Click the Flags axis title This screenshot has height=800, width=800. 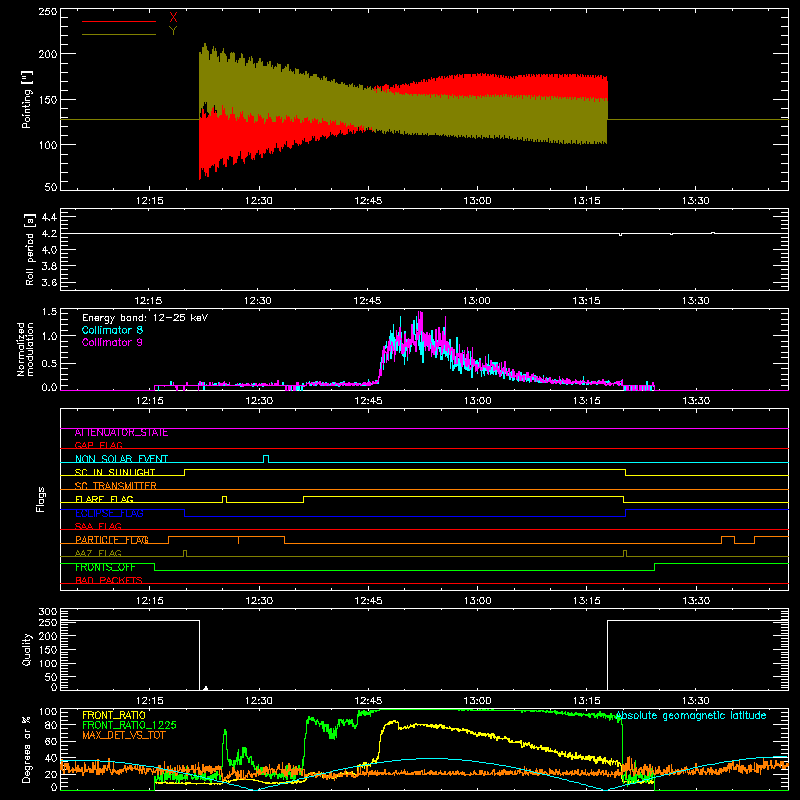coord(41,499)
